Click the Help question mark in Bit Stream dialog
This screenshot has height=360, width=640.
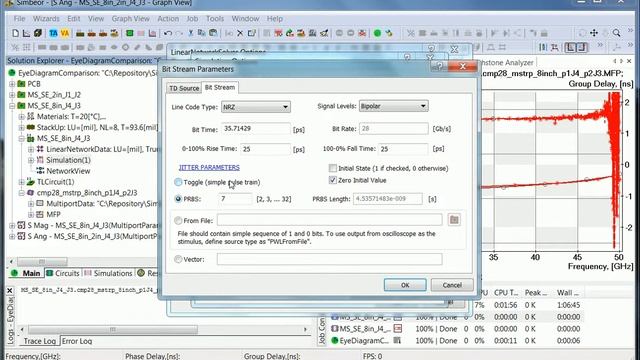pos(440,66)
